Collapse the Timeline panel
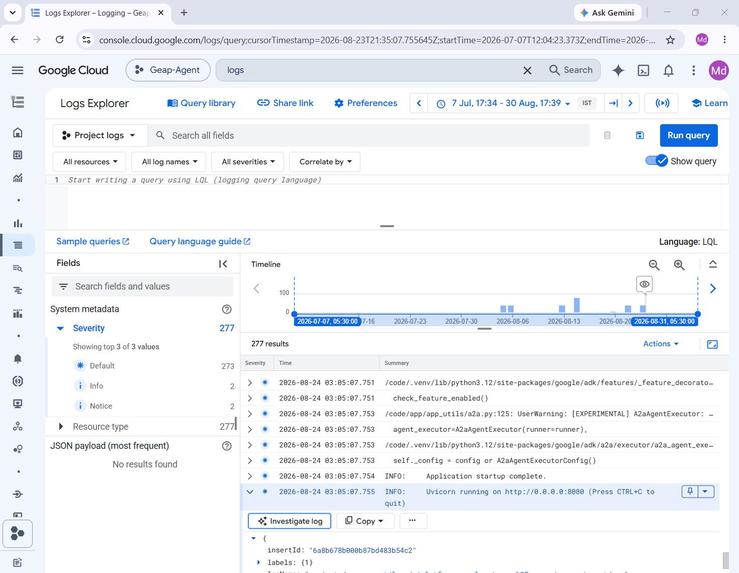The image size is (739, 573). 713,264
